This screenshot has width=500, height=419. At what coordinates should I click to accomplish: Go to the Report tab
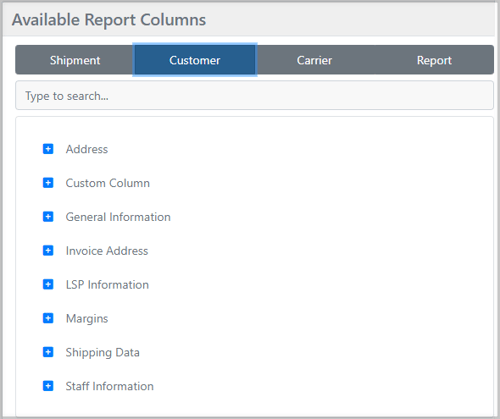[434, 60]
